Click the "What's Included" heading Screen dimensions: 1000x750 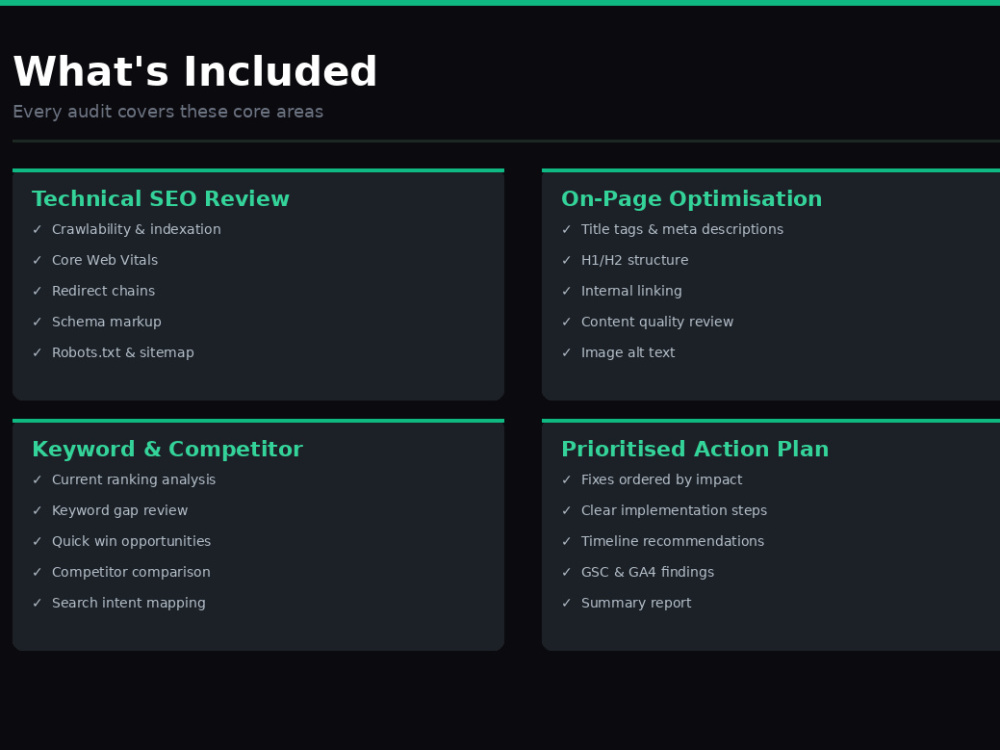click(195, 71)
